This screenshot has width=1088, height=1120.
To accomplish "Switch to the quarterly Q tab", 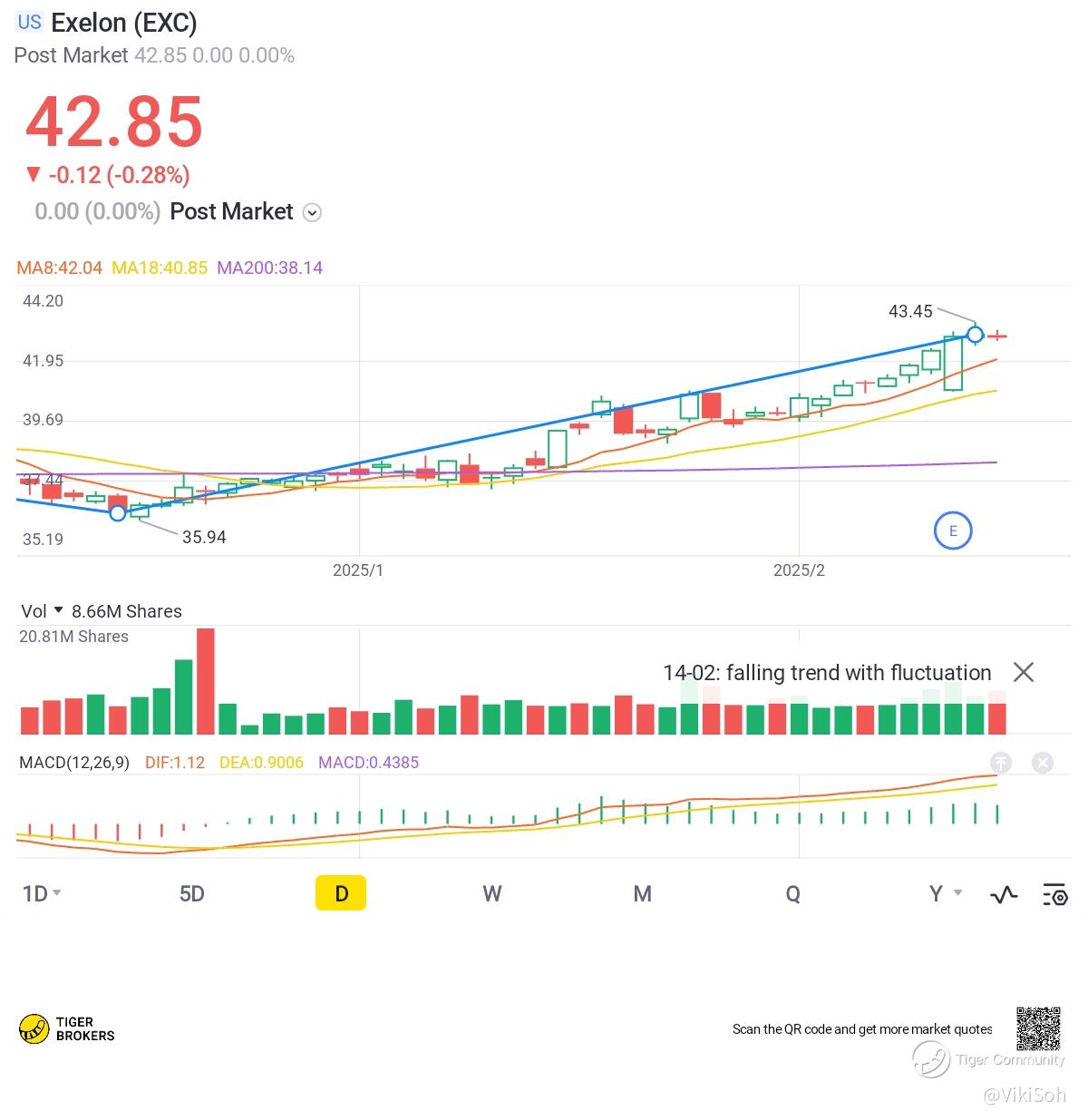I will [792, 894].
